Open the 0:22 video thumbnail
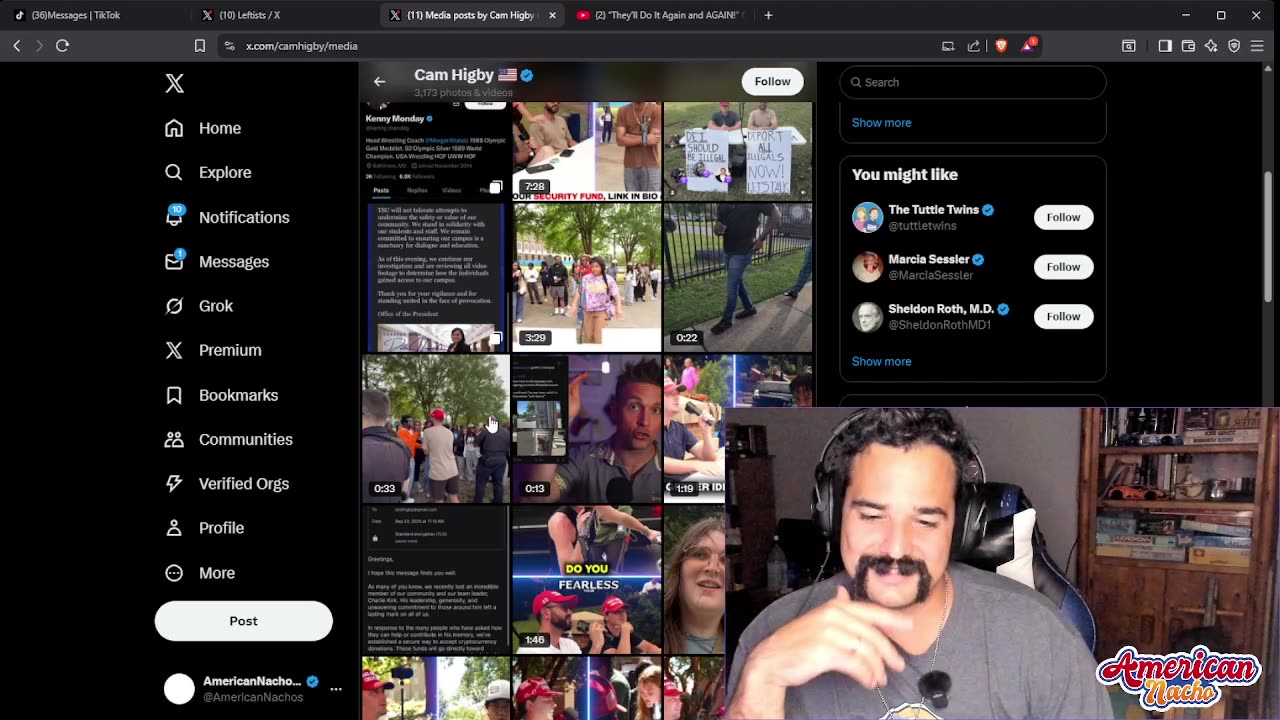The height and width of the screenshot is (720, 1280). click(738, 277)
